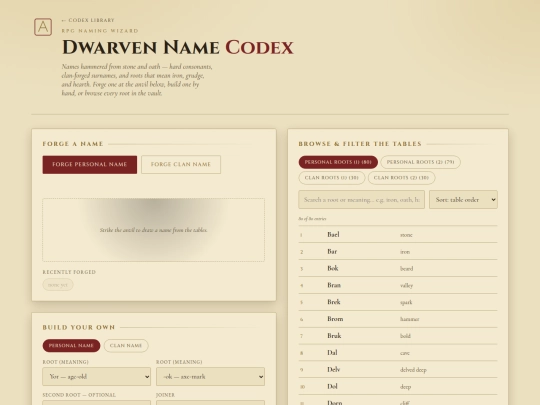This screenshot has width=540, height=405.
Task: Click the entries count text above table
Action: (x=312, y=219)
